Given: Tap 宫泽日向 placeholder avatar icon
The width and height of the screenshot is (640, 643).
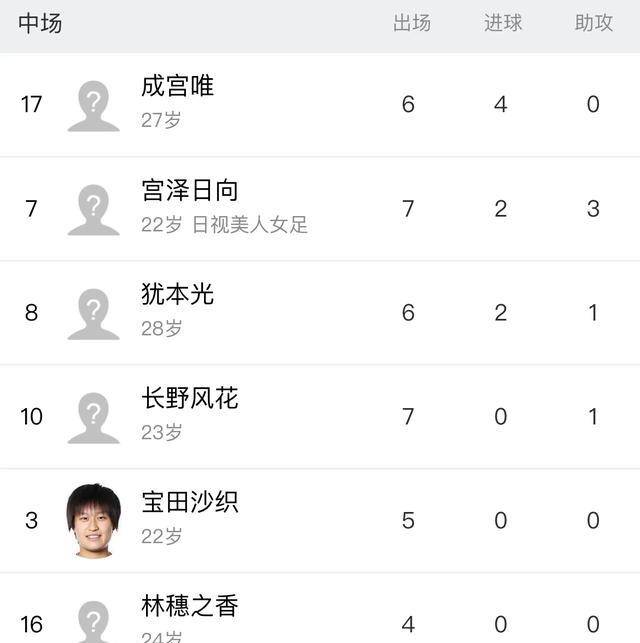Looking at the screenshot, I should [x=93, y=210].
